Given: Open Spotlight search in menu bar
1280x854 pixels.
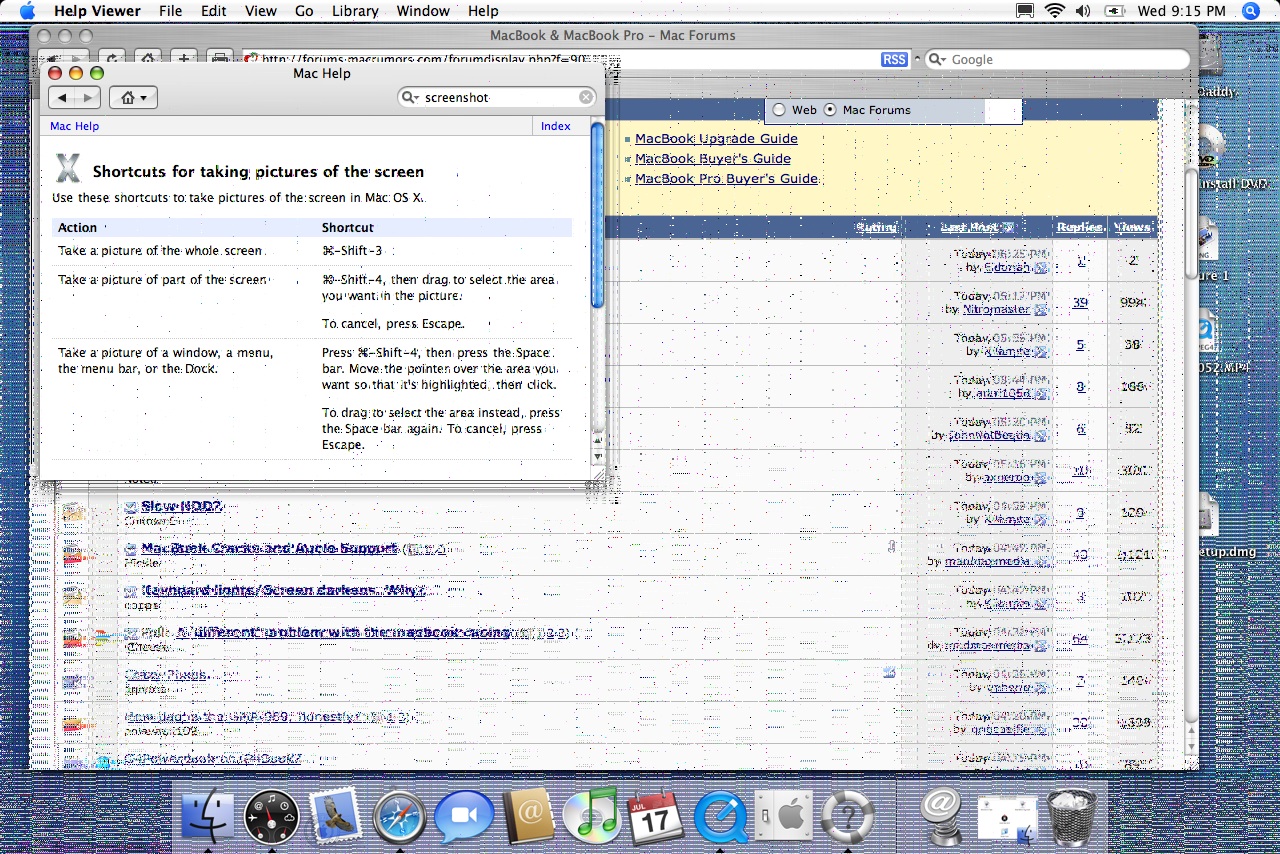Looking at the screenshot, I should click(x=1251, y=11).
